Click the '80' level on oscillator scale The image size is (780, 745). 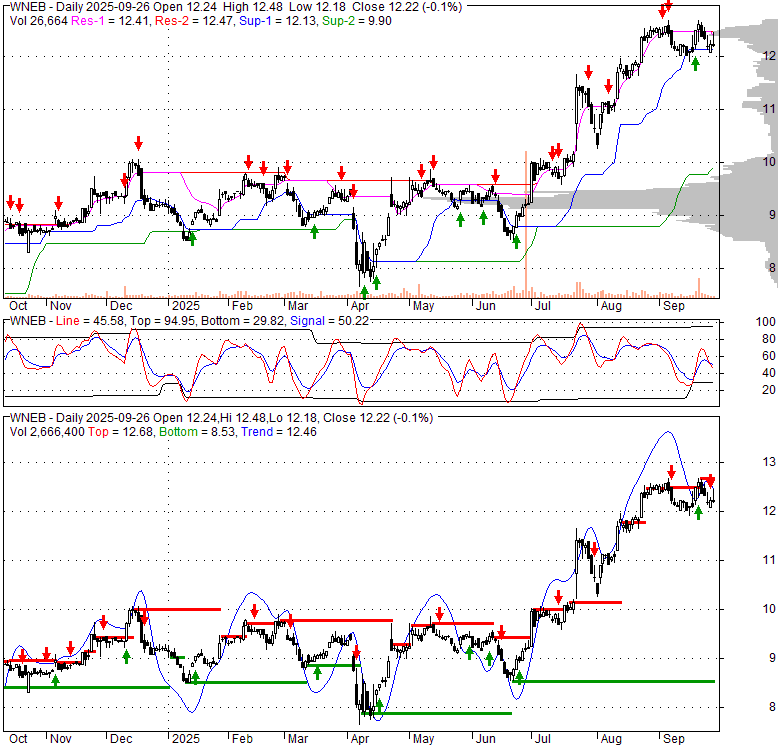(x=769, y=339)
